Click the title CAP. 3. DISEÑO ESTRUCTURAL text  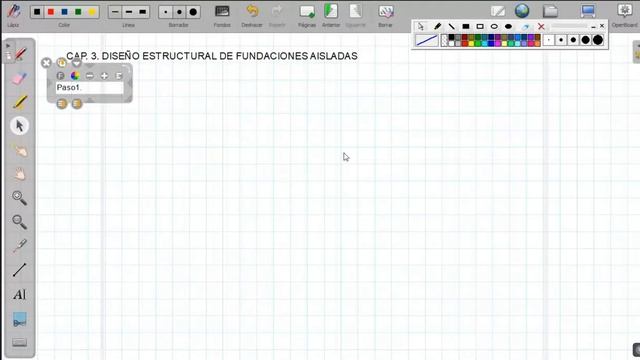click(212, 56)
